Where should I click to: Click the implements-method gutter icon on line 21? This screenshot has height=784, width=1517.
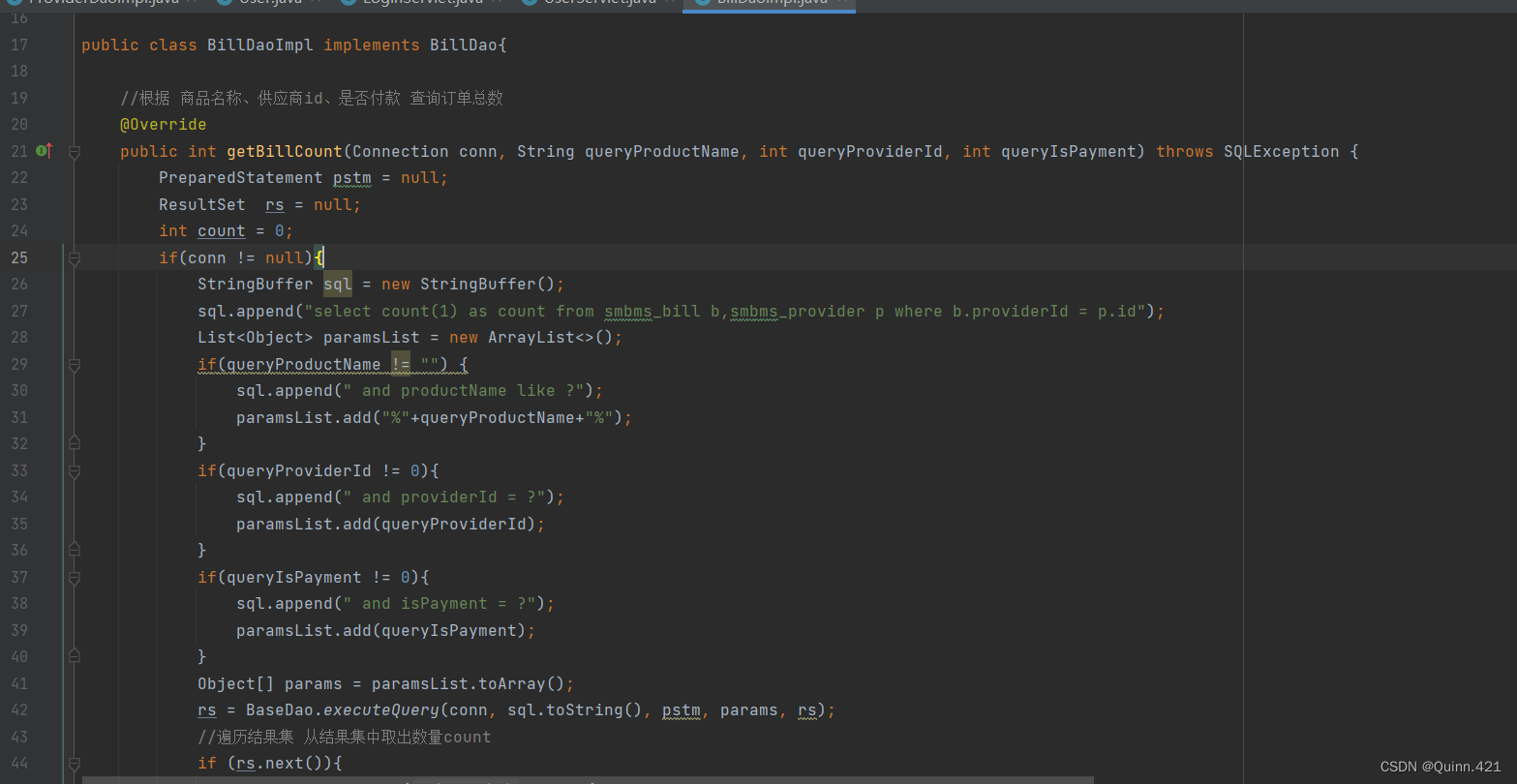(x=44, y=150)
